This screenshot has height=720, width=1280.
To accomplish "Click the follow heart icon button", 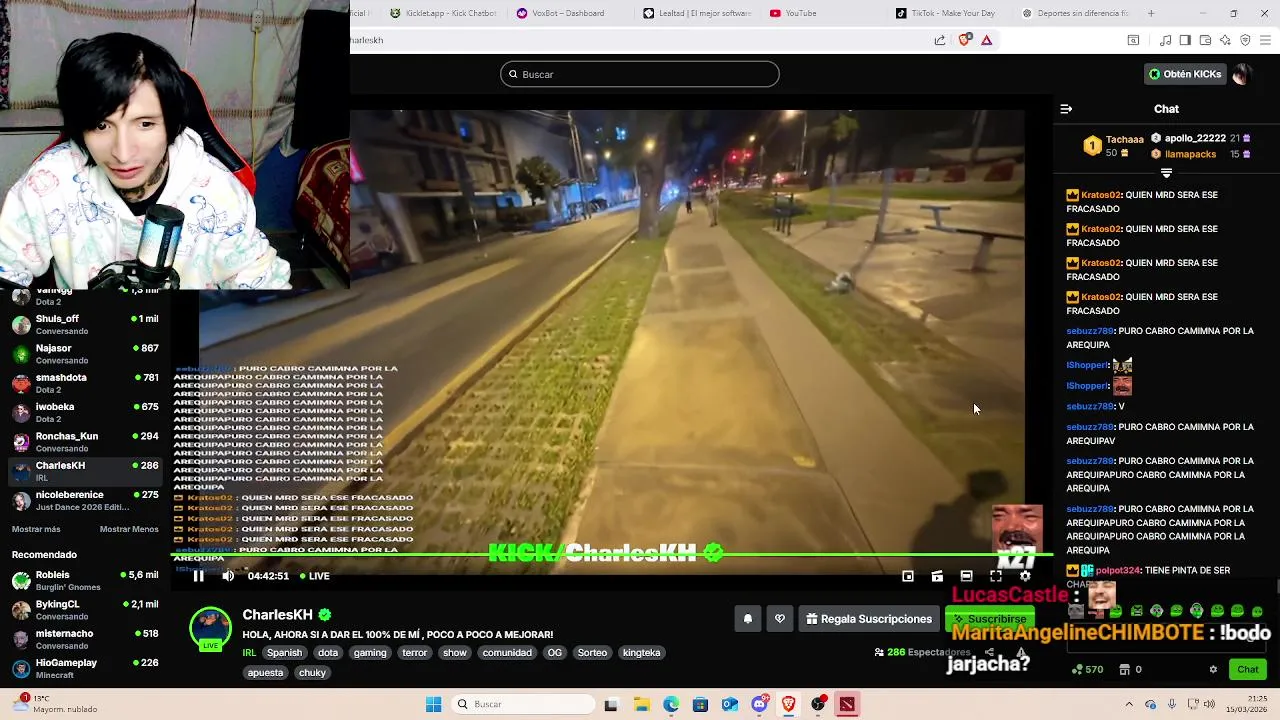I will [x=780, y=619].
